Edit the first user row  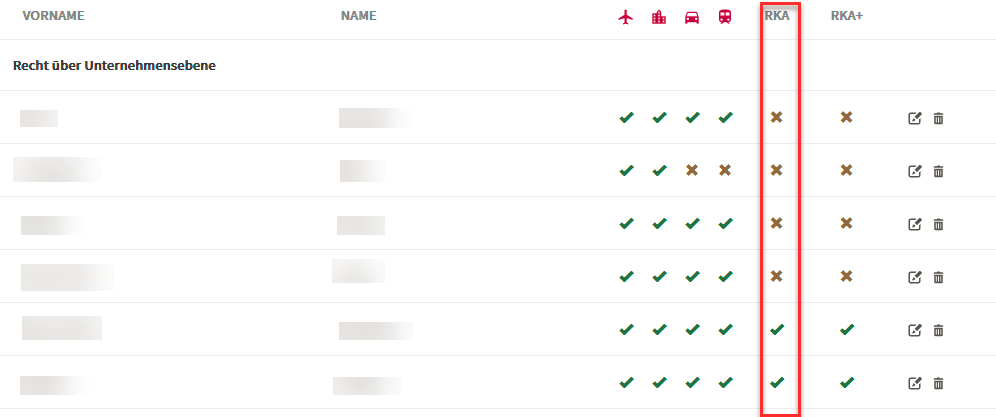pos(915,118)
